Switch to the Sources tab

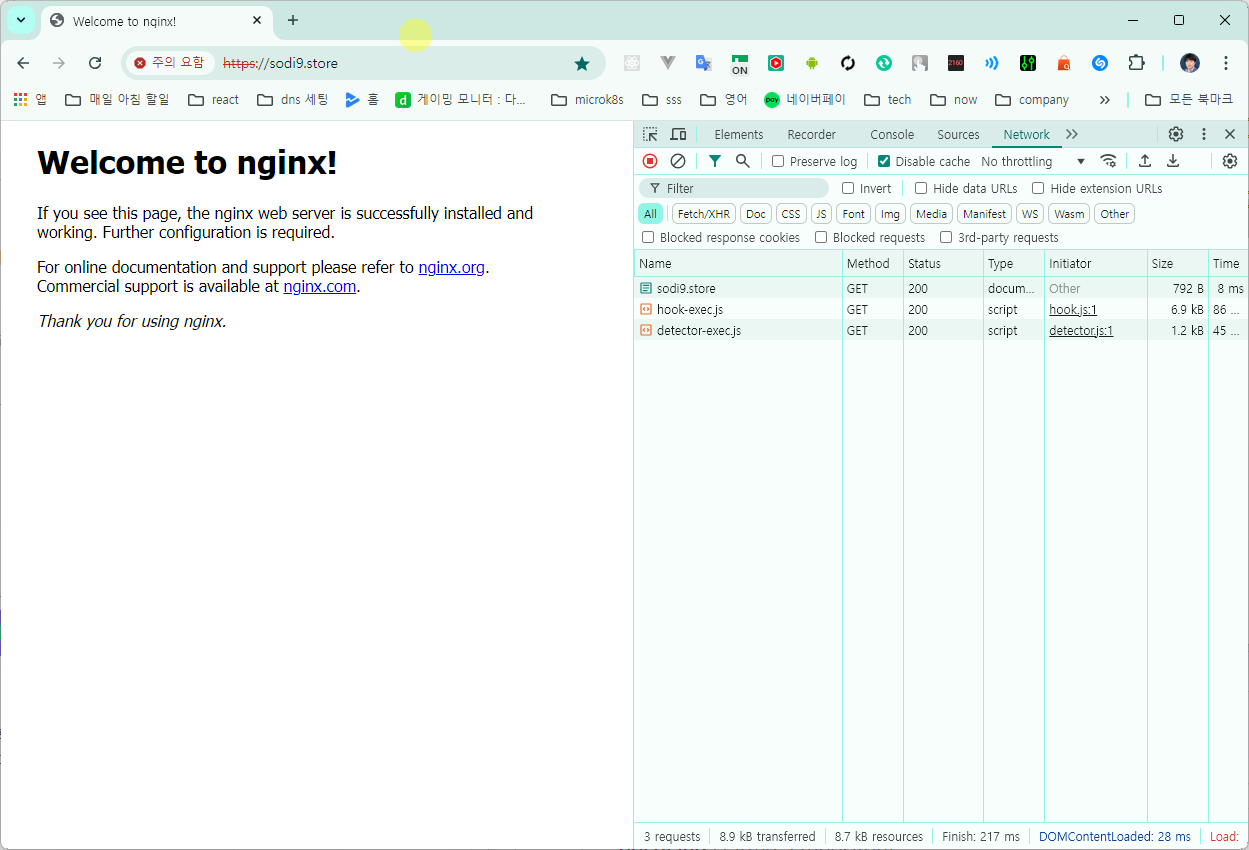958,134
